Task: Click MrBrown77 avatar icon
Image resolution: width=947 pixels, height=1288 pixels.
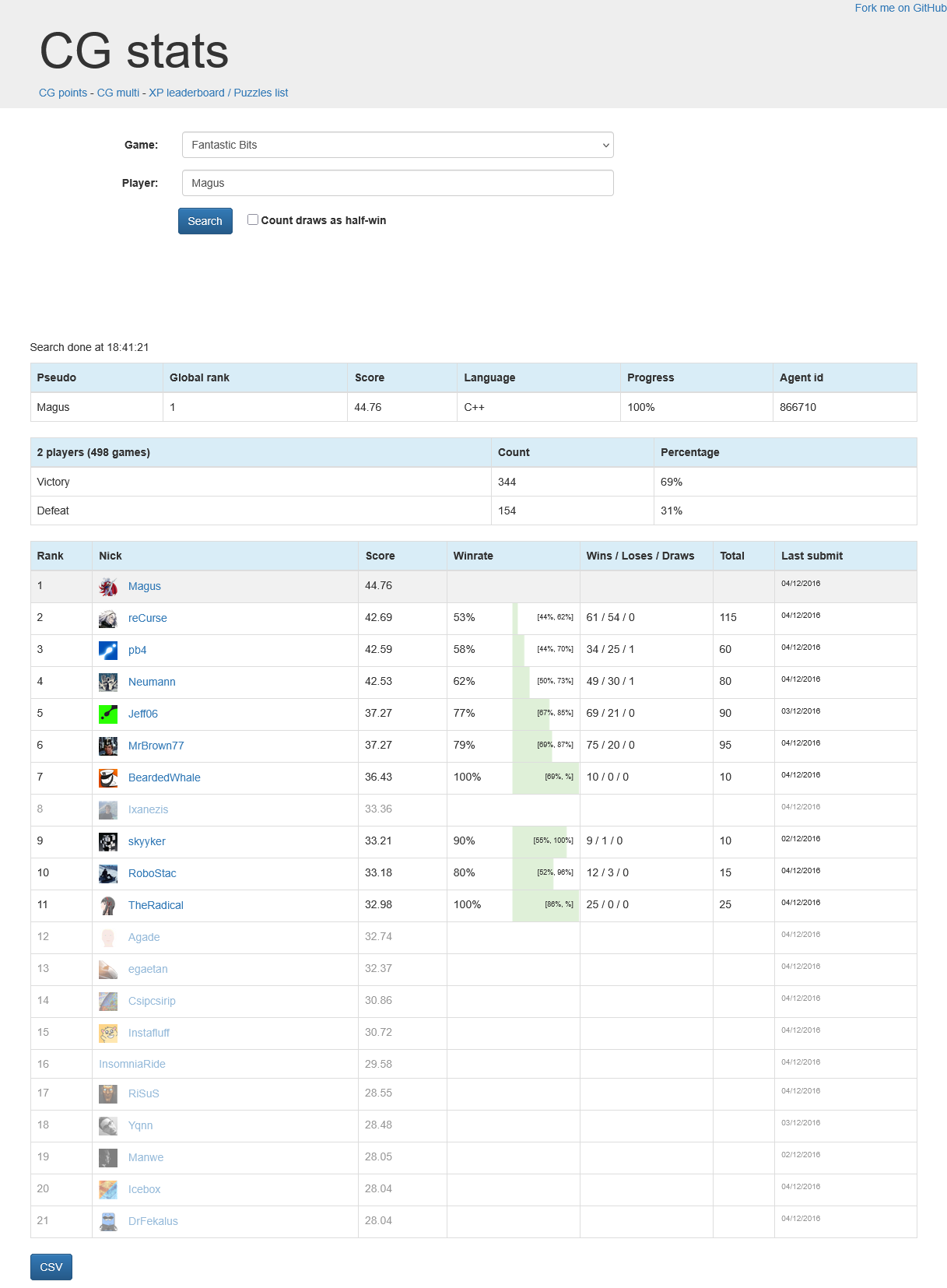Action: [108, 746]
